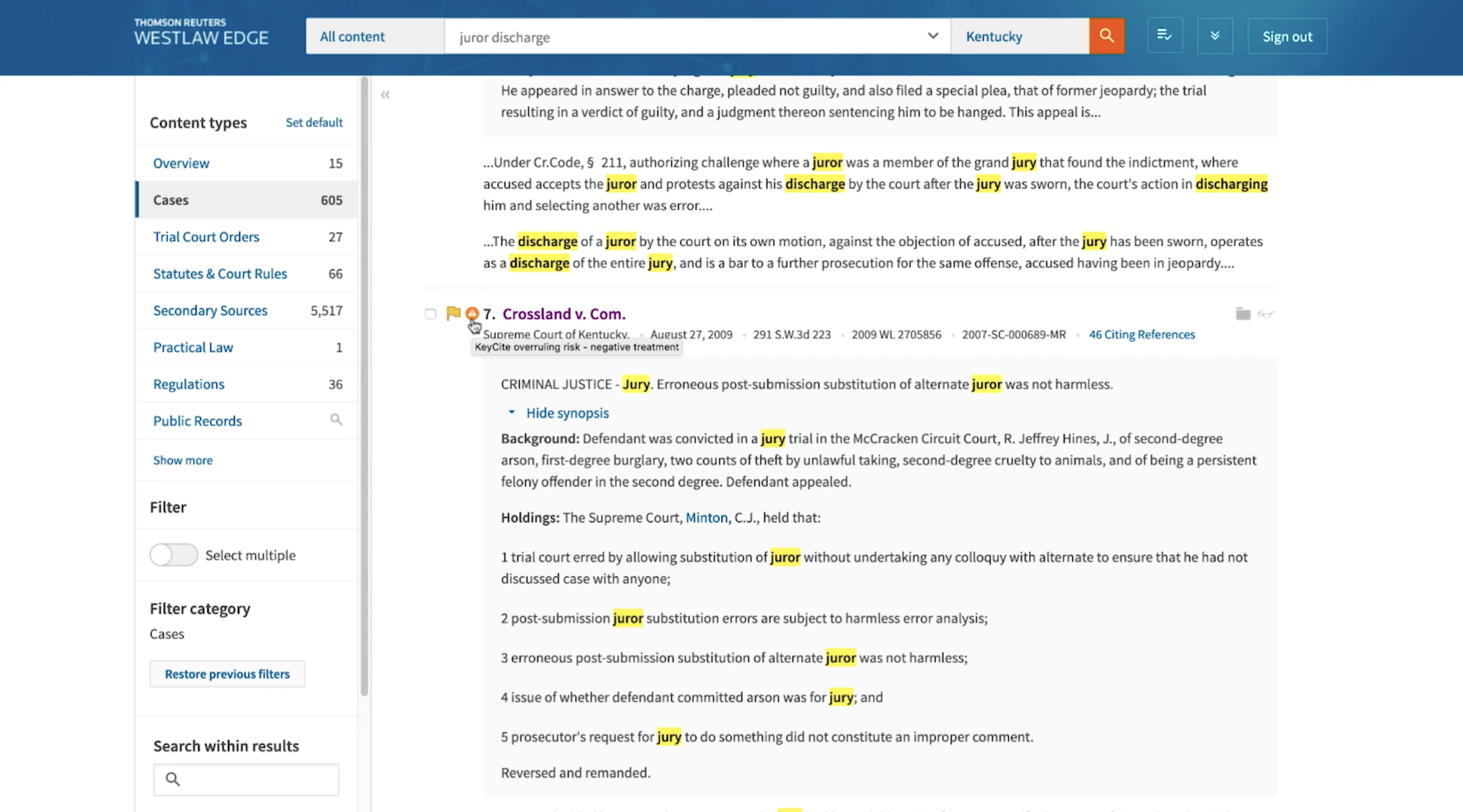
Task: Open the history checklist icon in header
Action: (x=1164, y=37)
